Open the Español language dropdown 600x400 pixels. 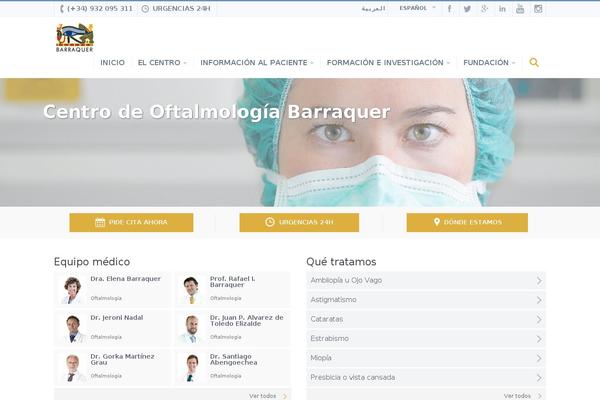tap(417, 8)
